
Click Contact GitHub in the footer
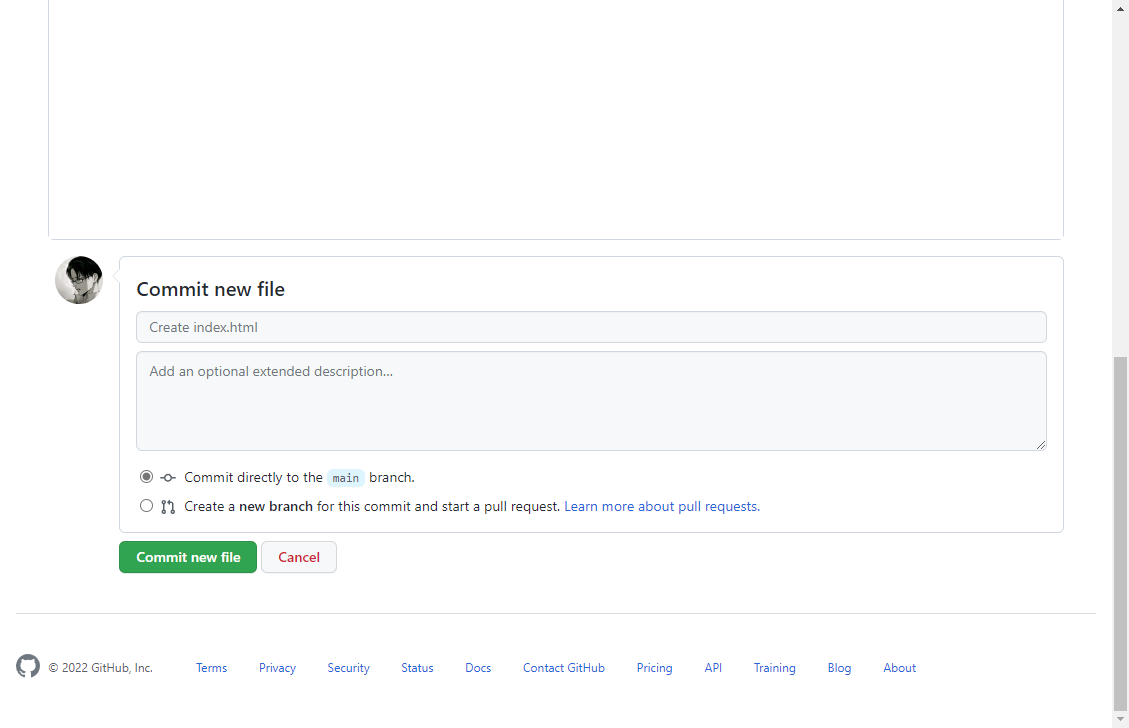point(564,668)
